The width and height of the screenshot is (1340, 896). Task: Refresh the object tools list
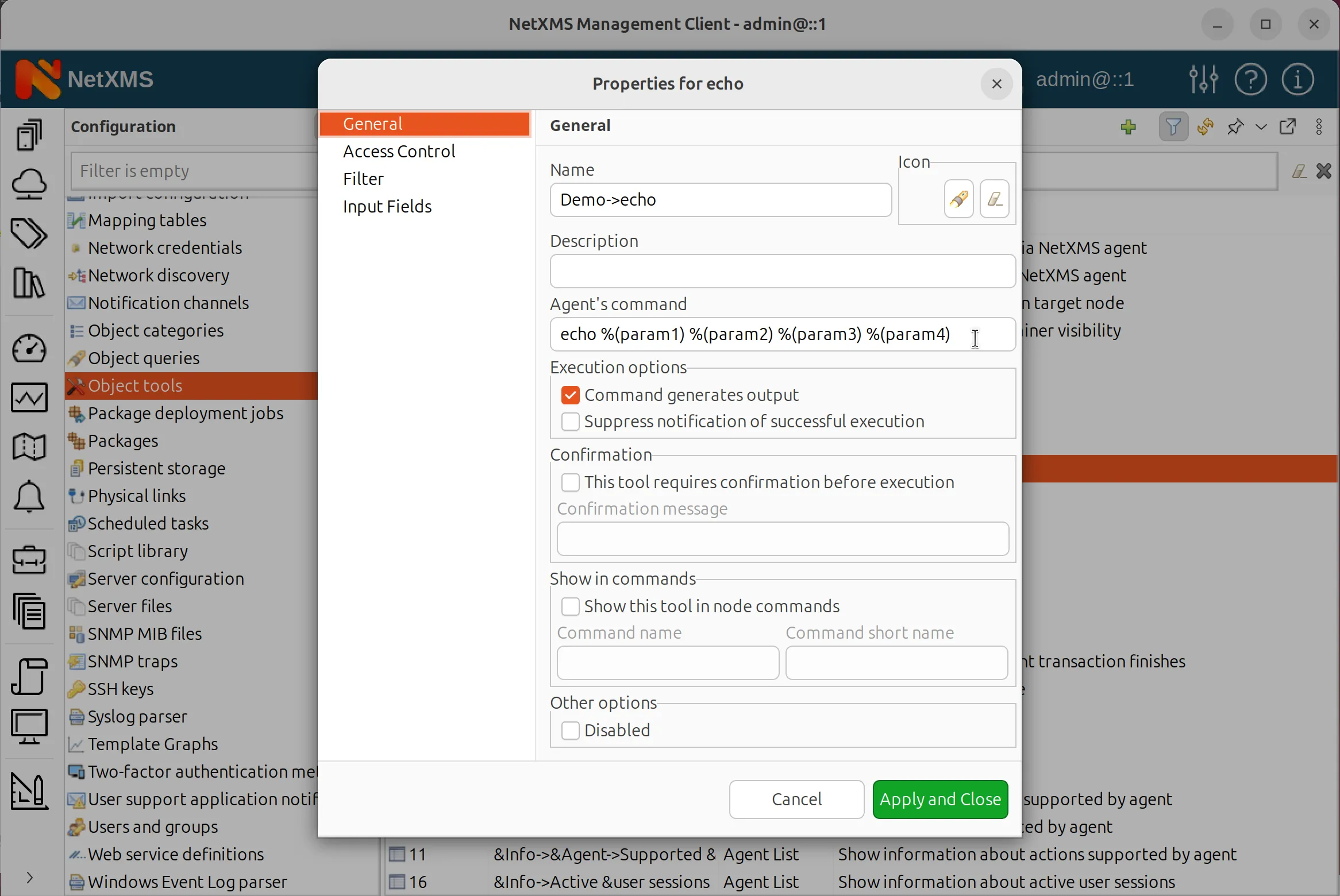click(x=1206, y=126)
